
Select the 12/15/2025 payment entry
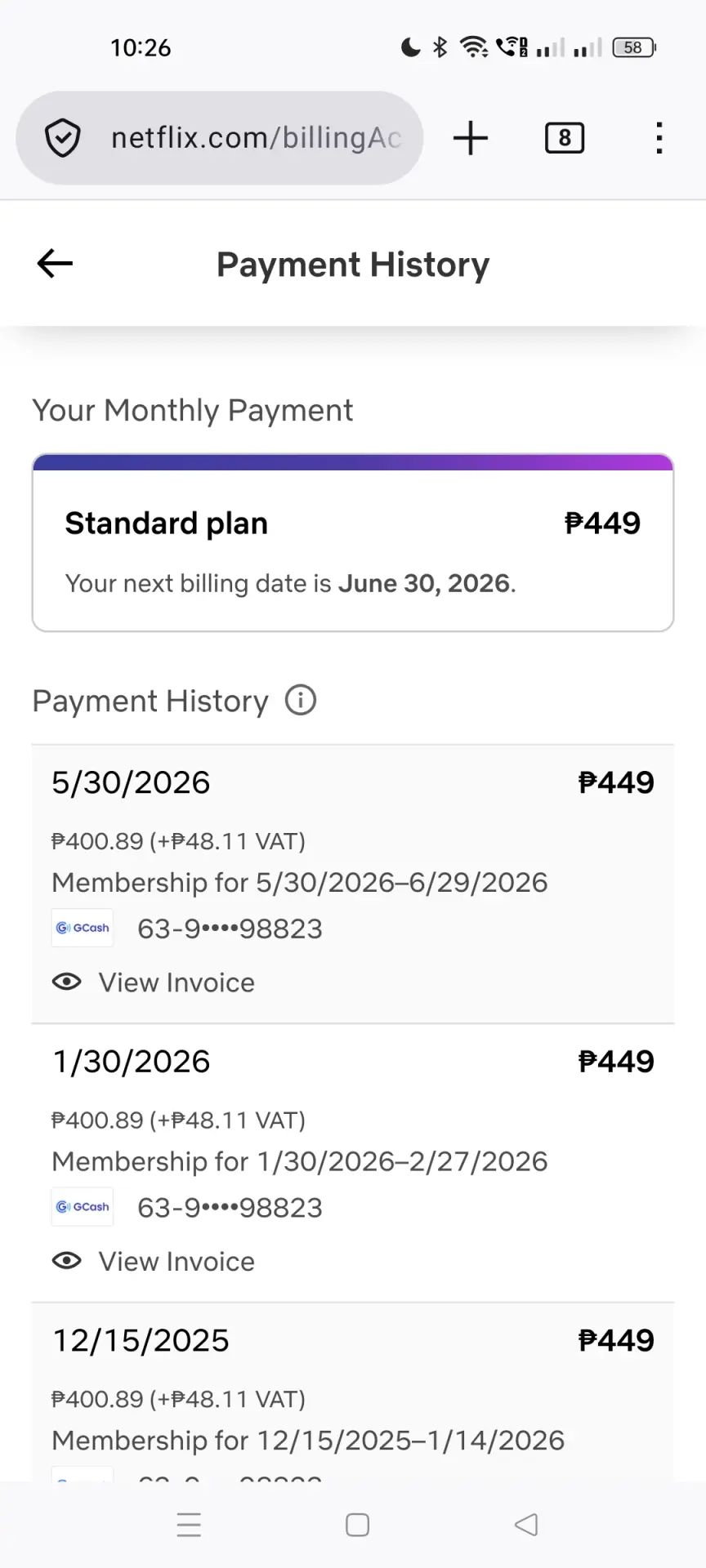(x=353, y=1392)
